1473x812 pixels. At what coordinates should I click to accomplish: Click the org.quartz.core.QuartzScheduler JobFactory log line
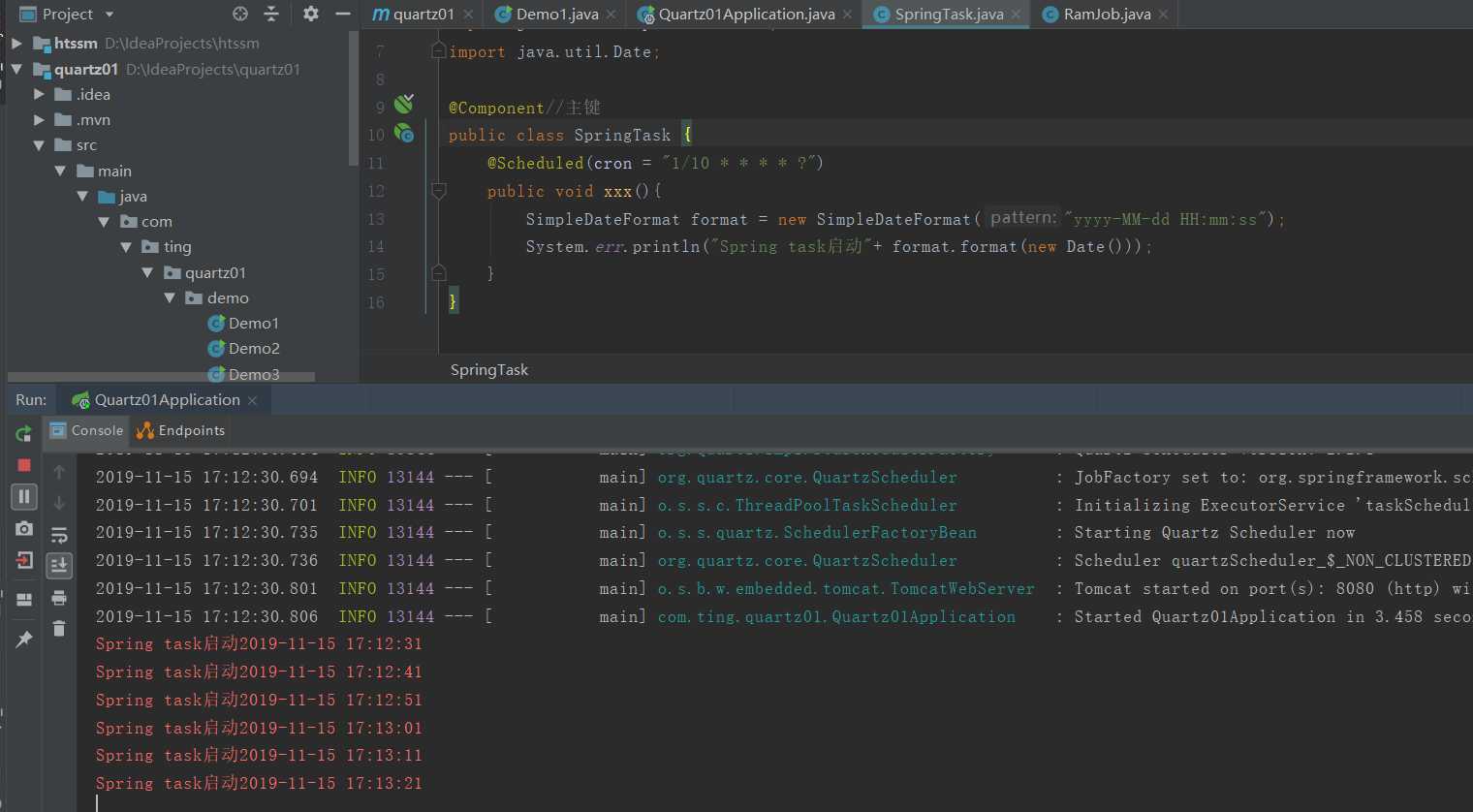point(783,478)
